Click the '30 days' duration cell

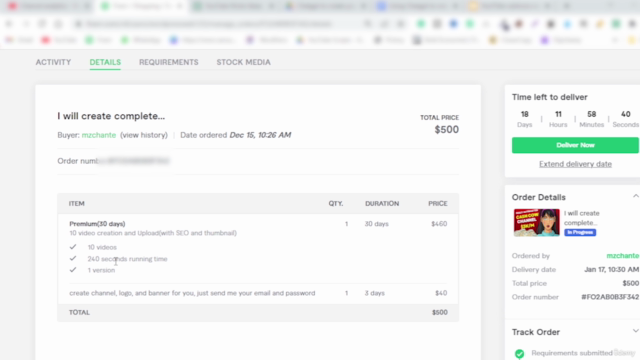tap(376, 224)
